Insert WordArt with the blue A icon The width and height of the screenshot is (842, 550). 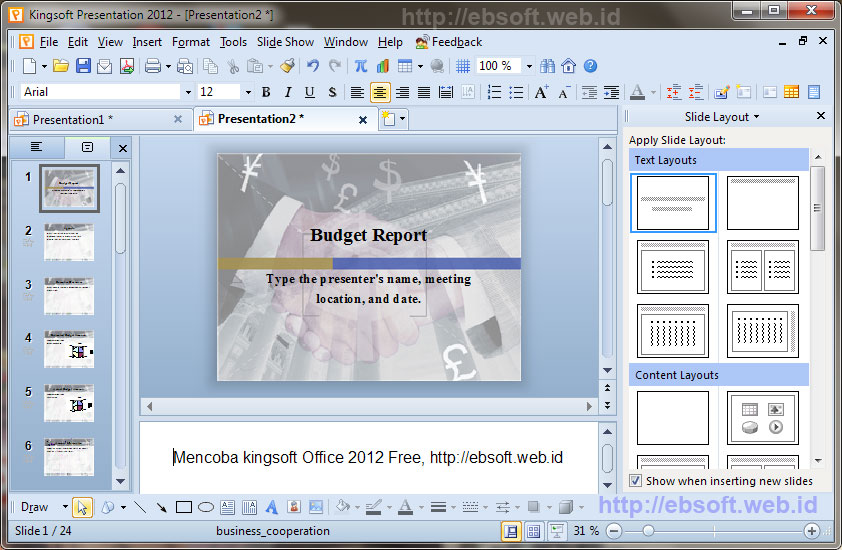click(272, 506)
